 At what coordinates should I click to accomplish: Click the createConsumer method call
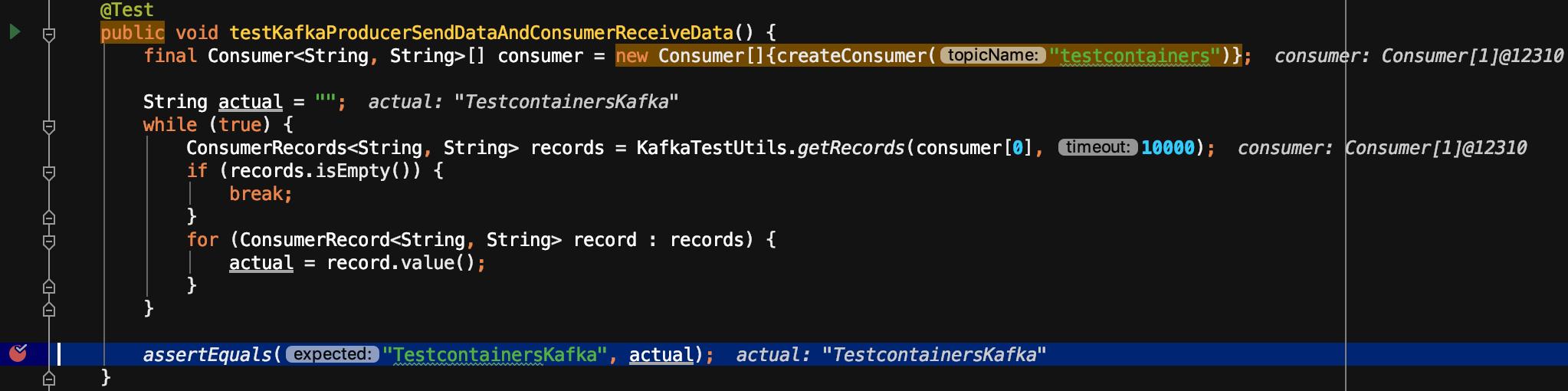click(x=852, y=56)
